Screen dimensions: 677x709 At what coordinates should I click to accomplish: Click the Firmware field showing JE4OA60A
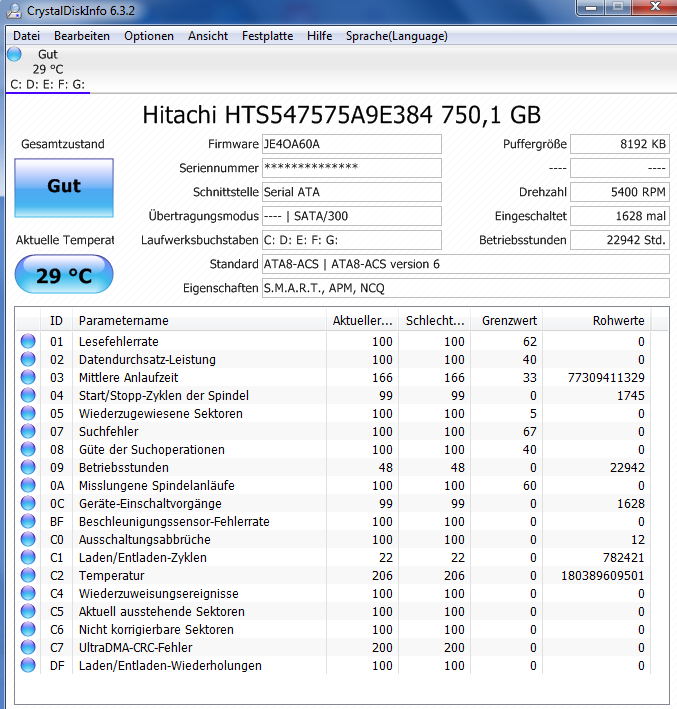point(350,144)
